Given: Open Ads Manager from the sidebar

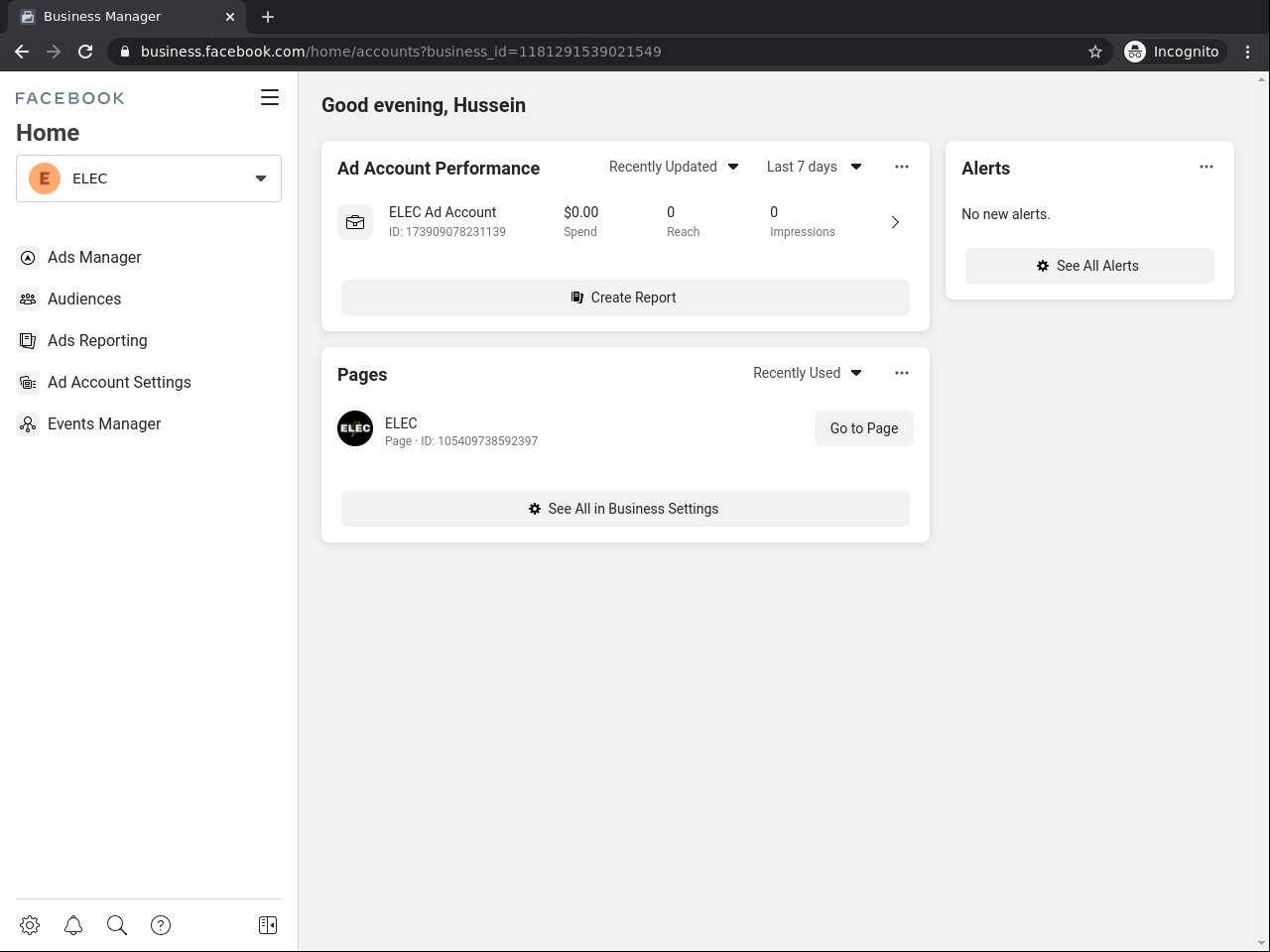Looking at the screenshot, I should pos(94,257).
